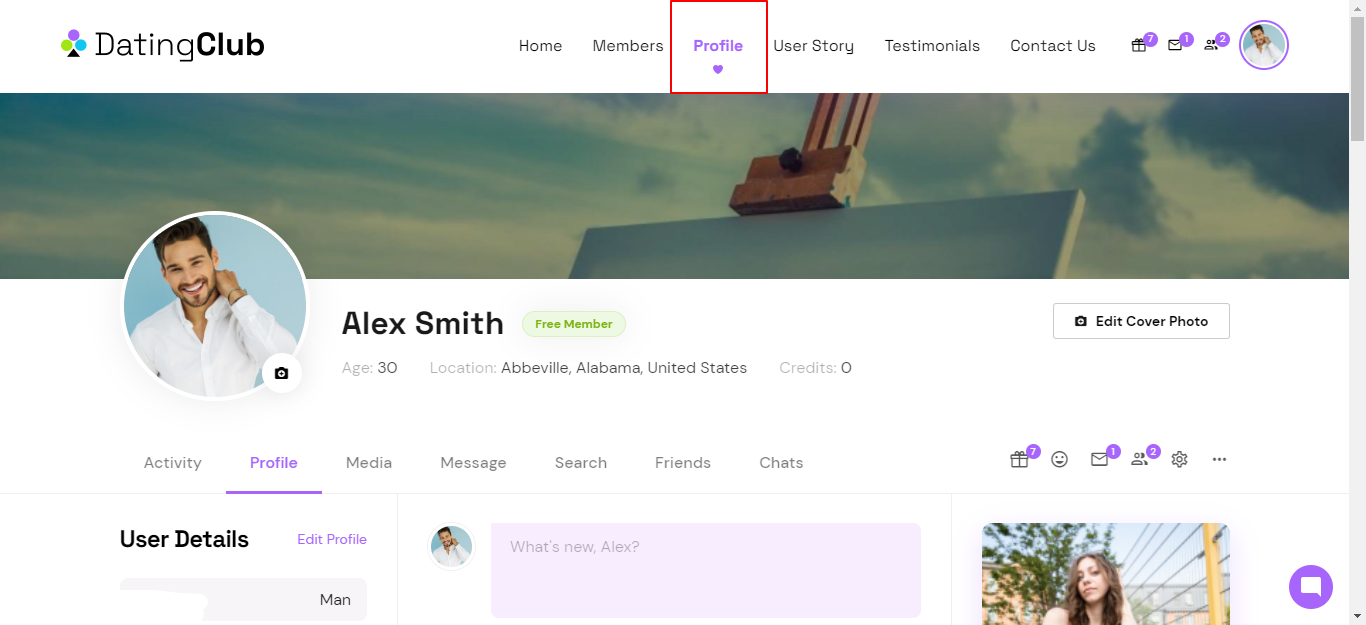
Task: Open gifts icon in top navigation bar
Action: coord(1138,45)
